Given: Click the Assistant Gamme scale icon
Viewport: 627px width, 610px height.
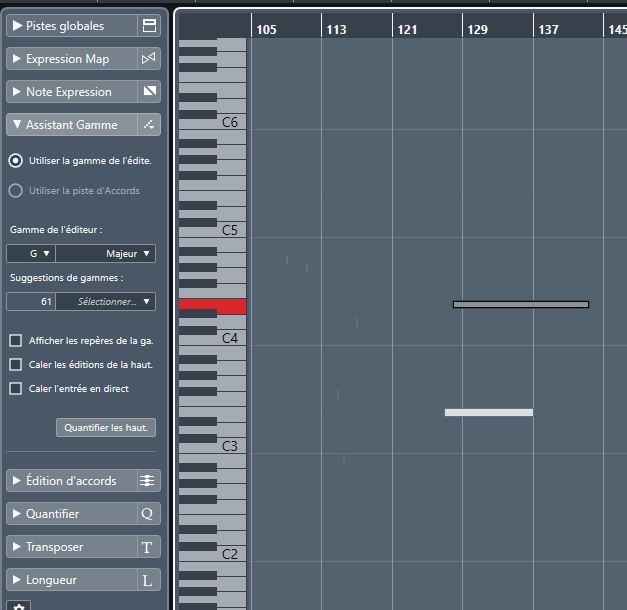Looking at the screenshot, I should (x=149, y=125).
